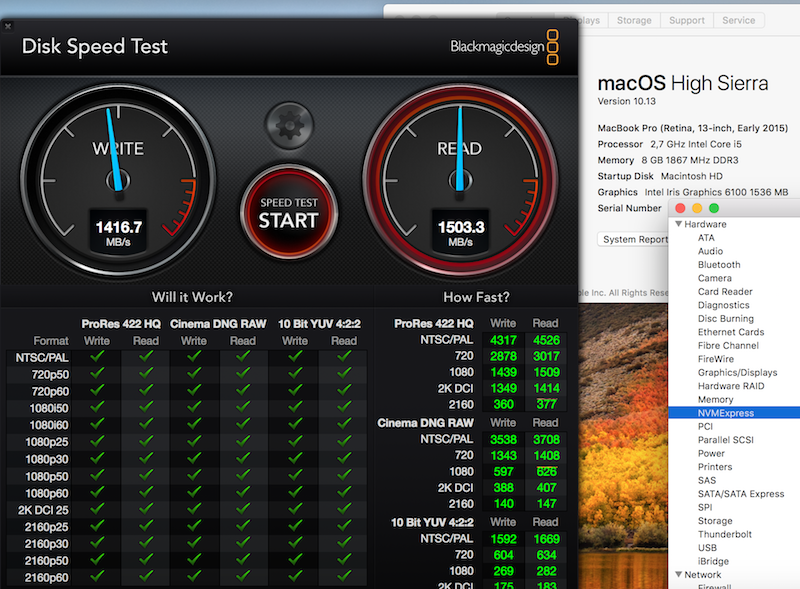The image size is (800, 589).
Task: Click the ProRes NTSC/PAL read value 4526
Action: 546,340
